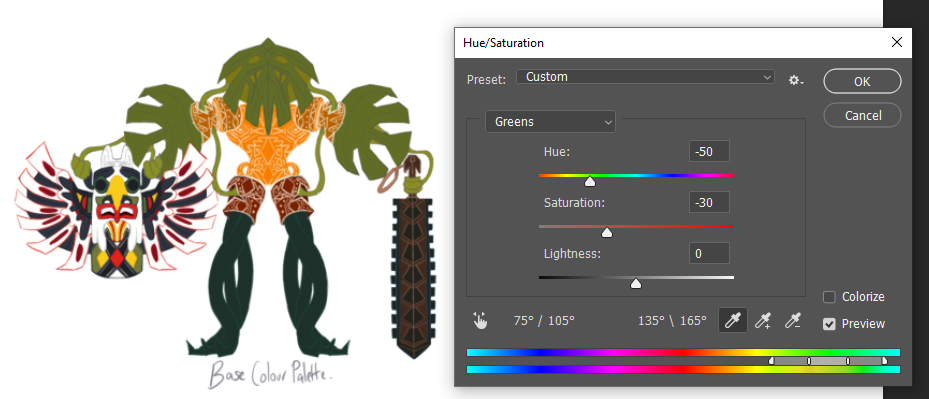Image resolution: width=929 pixels, height=399 pixels.
Task: Click the left range marker on color bar
Action: [771, 360]
